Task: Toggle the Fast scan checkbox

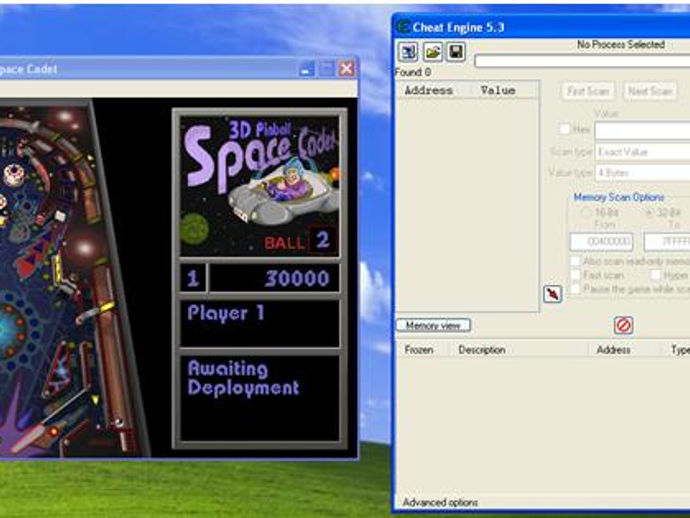Action: [x=575, y=275]
